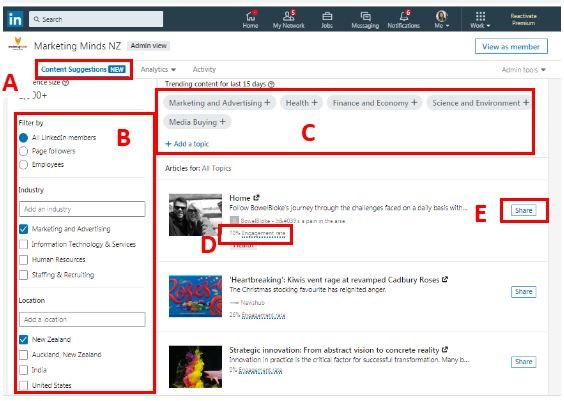The height and width of the screenshot is (401, 564).
Task: Select the Page followers radio button
Action: pyautogui.click(x=23, y=151)
